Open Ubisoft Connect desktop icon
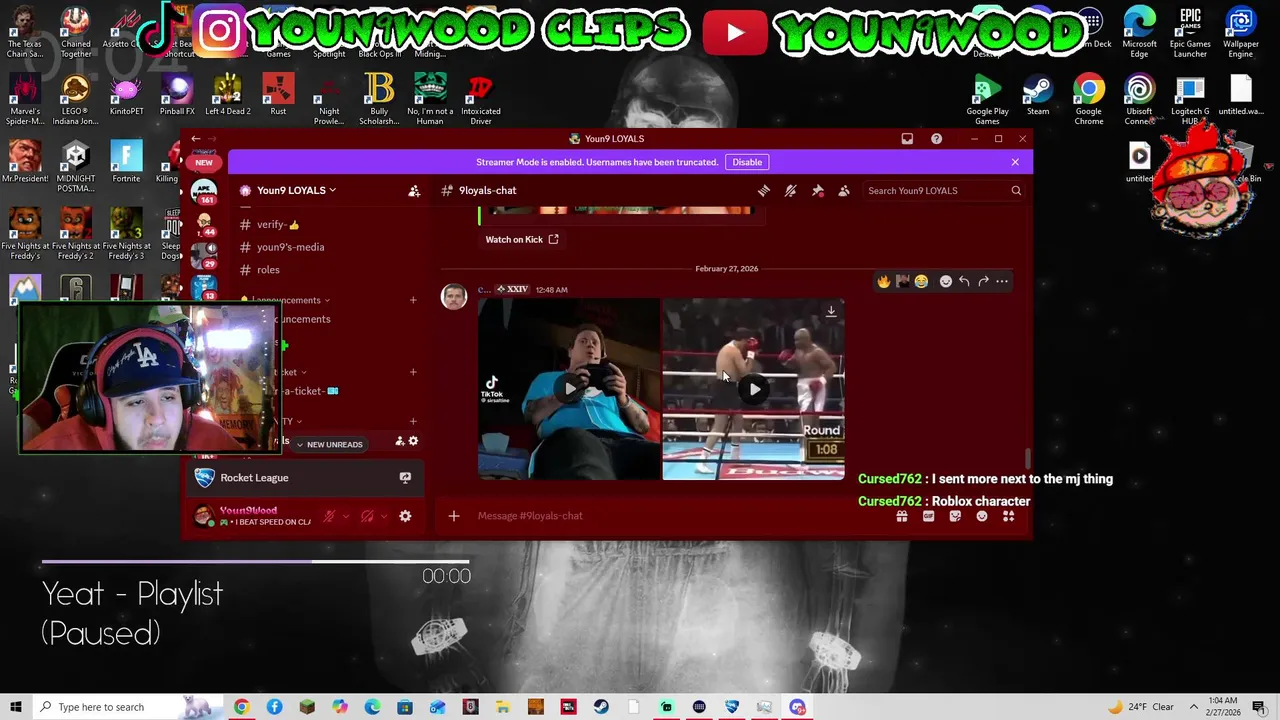 [x=1139, y=100]
